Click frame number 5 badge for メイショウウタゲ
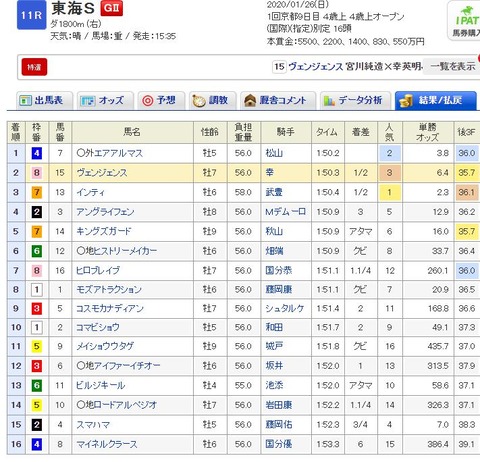480x462 pixels. [x=37, y=346]
